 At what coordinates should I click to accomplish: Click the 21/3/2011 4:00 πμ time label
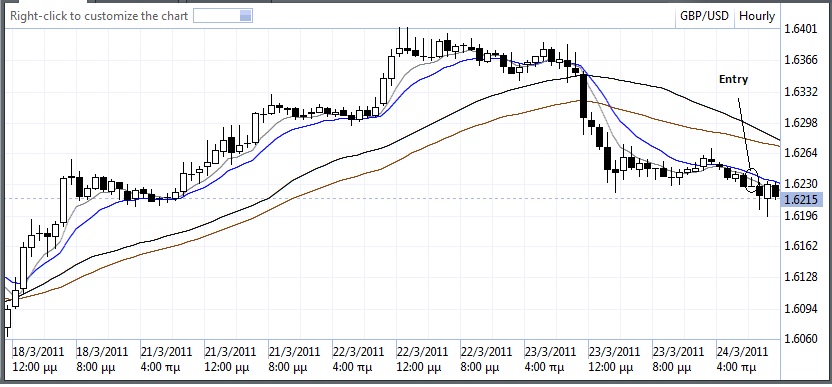[166, 359]
